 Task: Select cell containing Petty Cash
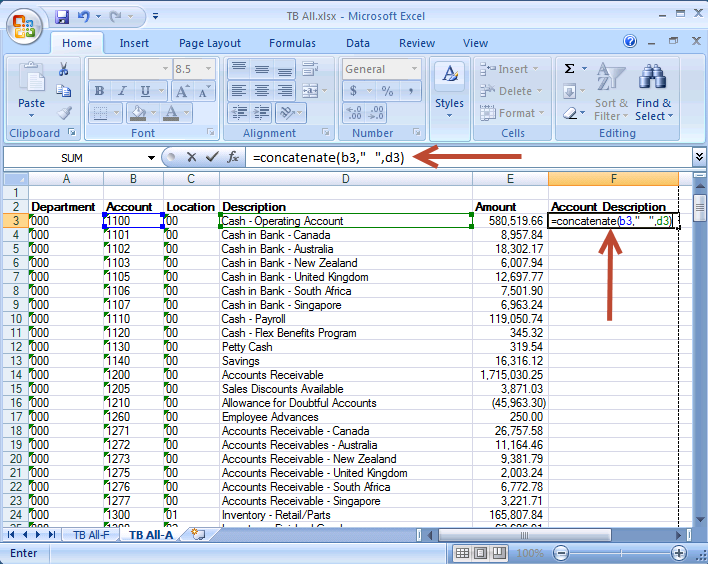point(345,347)
